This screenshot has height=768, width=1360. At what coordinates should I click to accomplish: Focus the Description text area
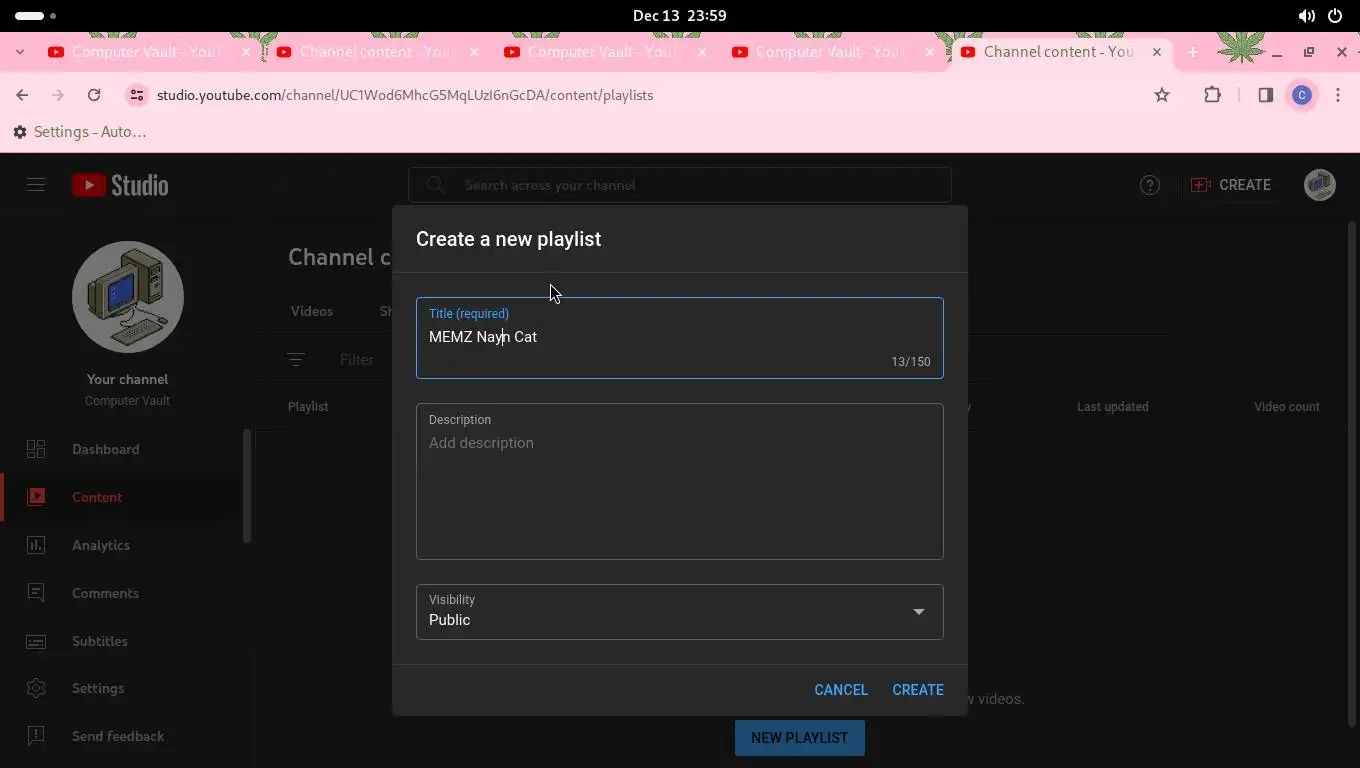[680, 481]
